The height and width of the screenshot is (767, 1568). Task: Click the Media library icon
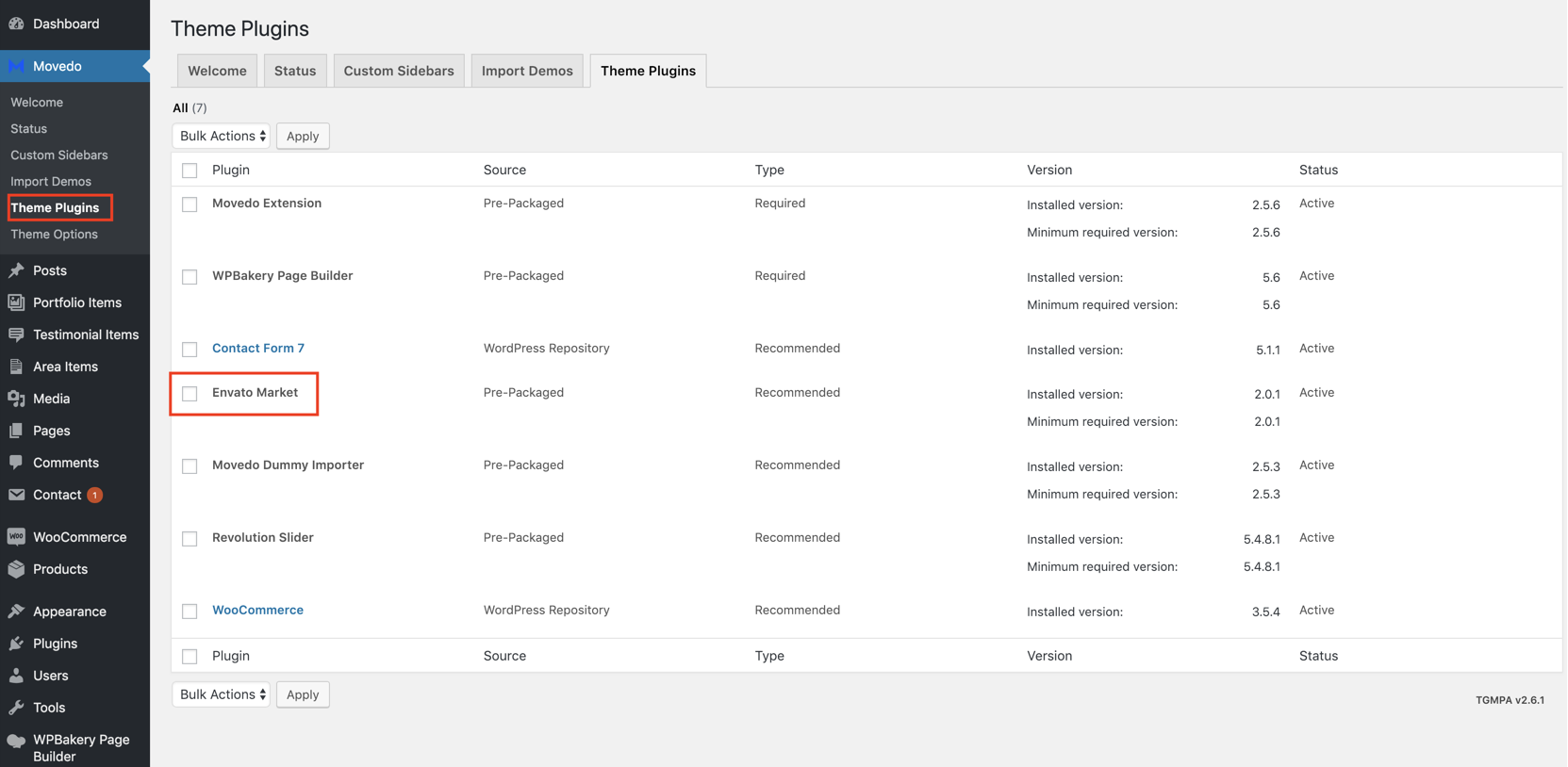pos(16,399)
